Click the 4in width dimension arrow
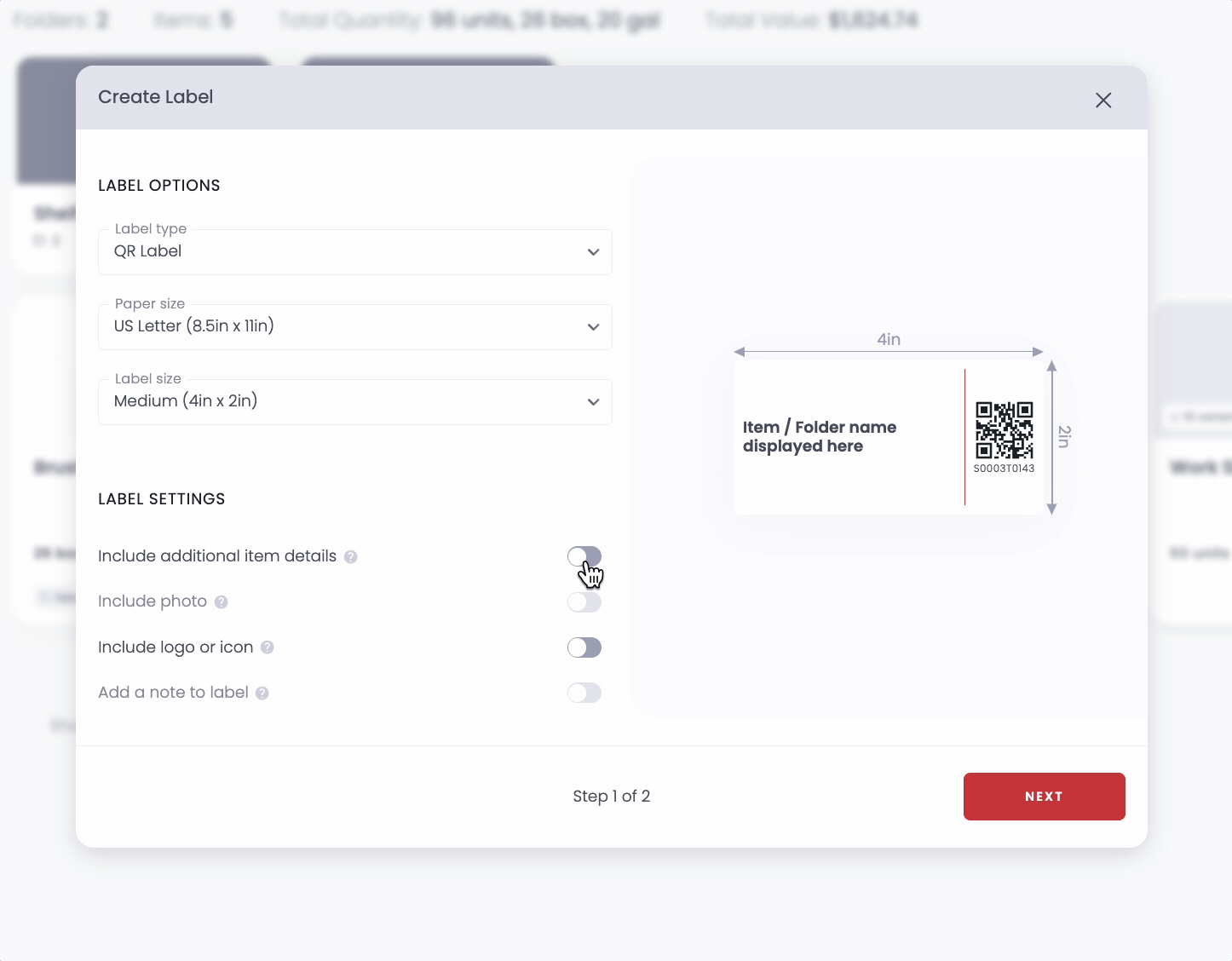 tap(889, 350)
